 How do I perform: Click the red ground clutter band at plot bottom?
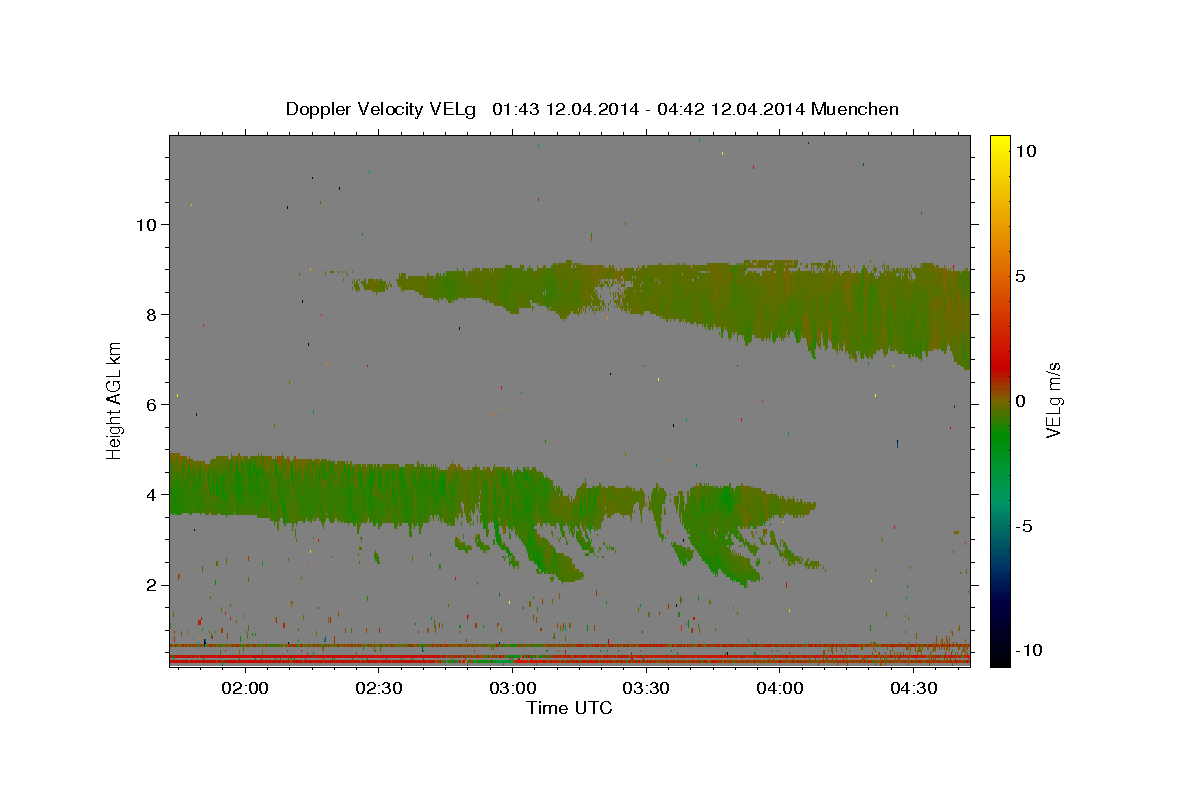coord(570,661)
